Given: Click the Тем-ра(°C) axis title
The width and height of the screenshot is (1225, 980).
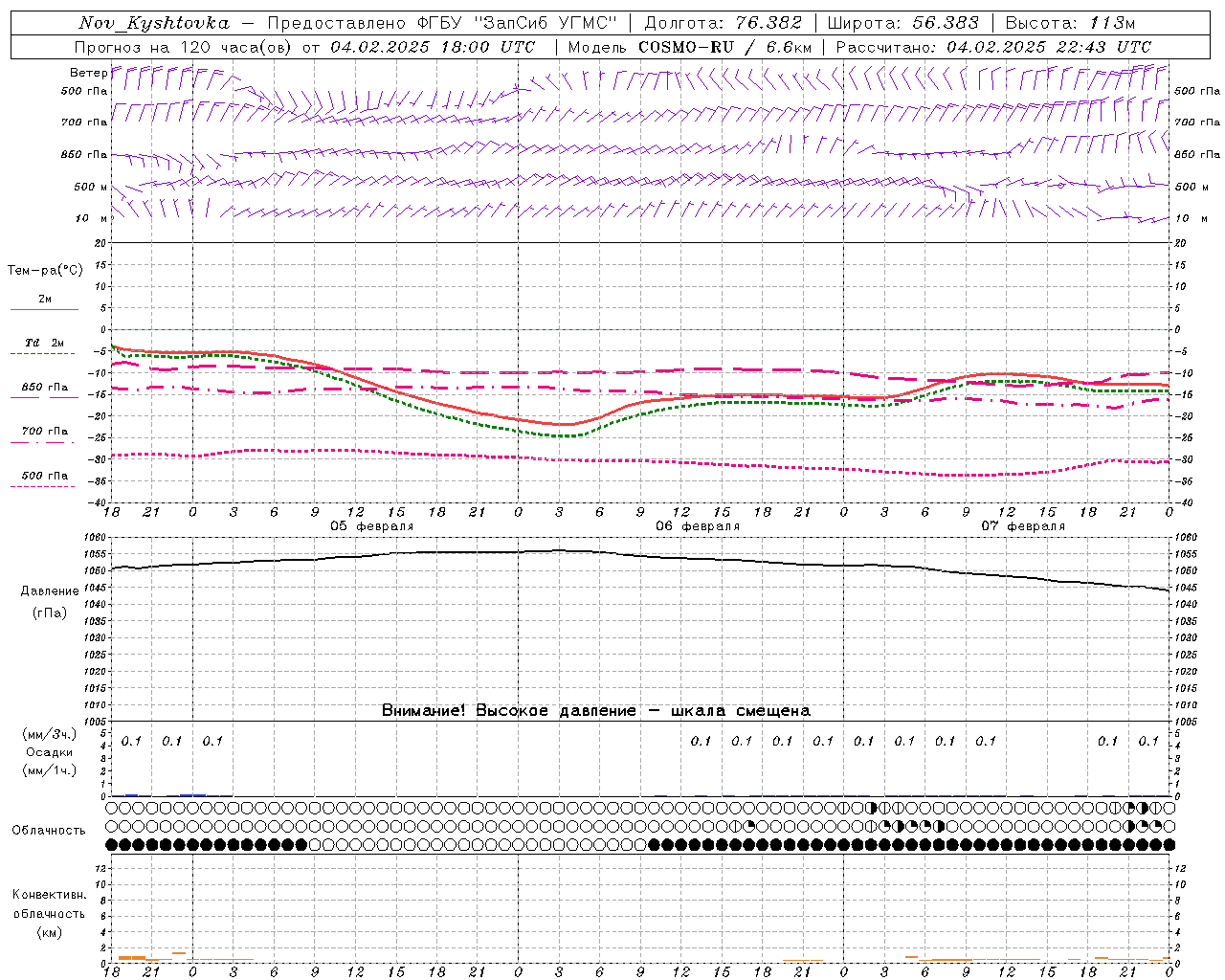Looking at the screenshot, I should (45, 270).
